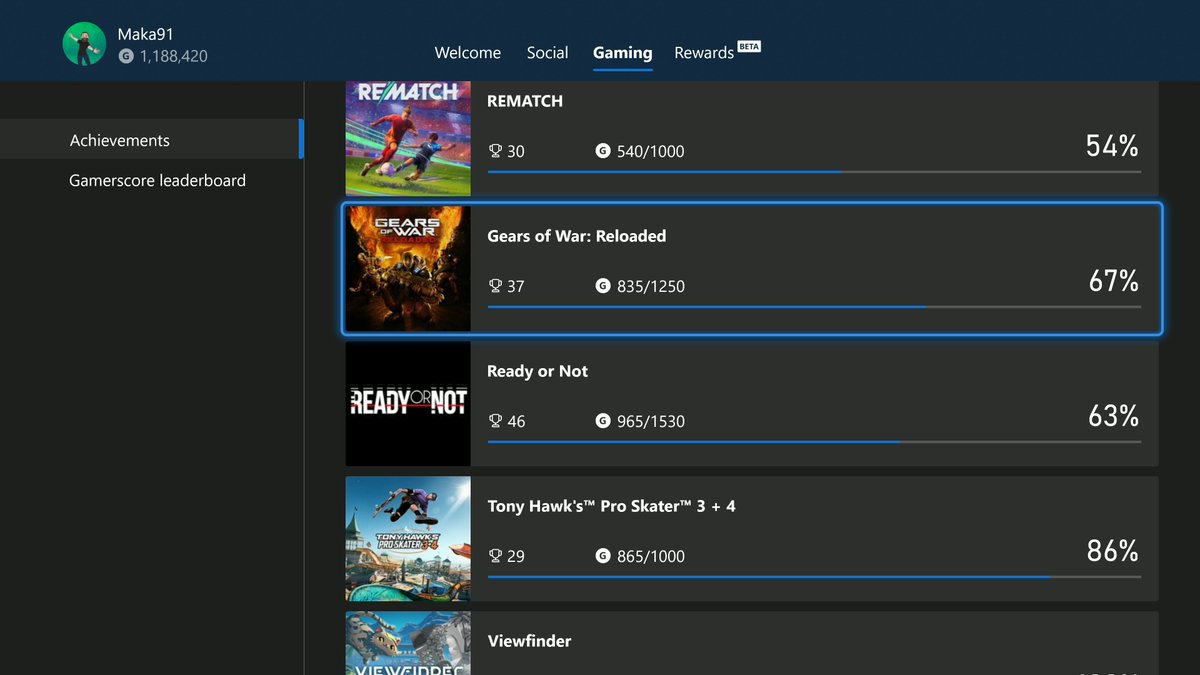Click the 865/1000 gamerscore text
Viewport: 1200px width, 675px height.
(651, 557)
